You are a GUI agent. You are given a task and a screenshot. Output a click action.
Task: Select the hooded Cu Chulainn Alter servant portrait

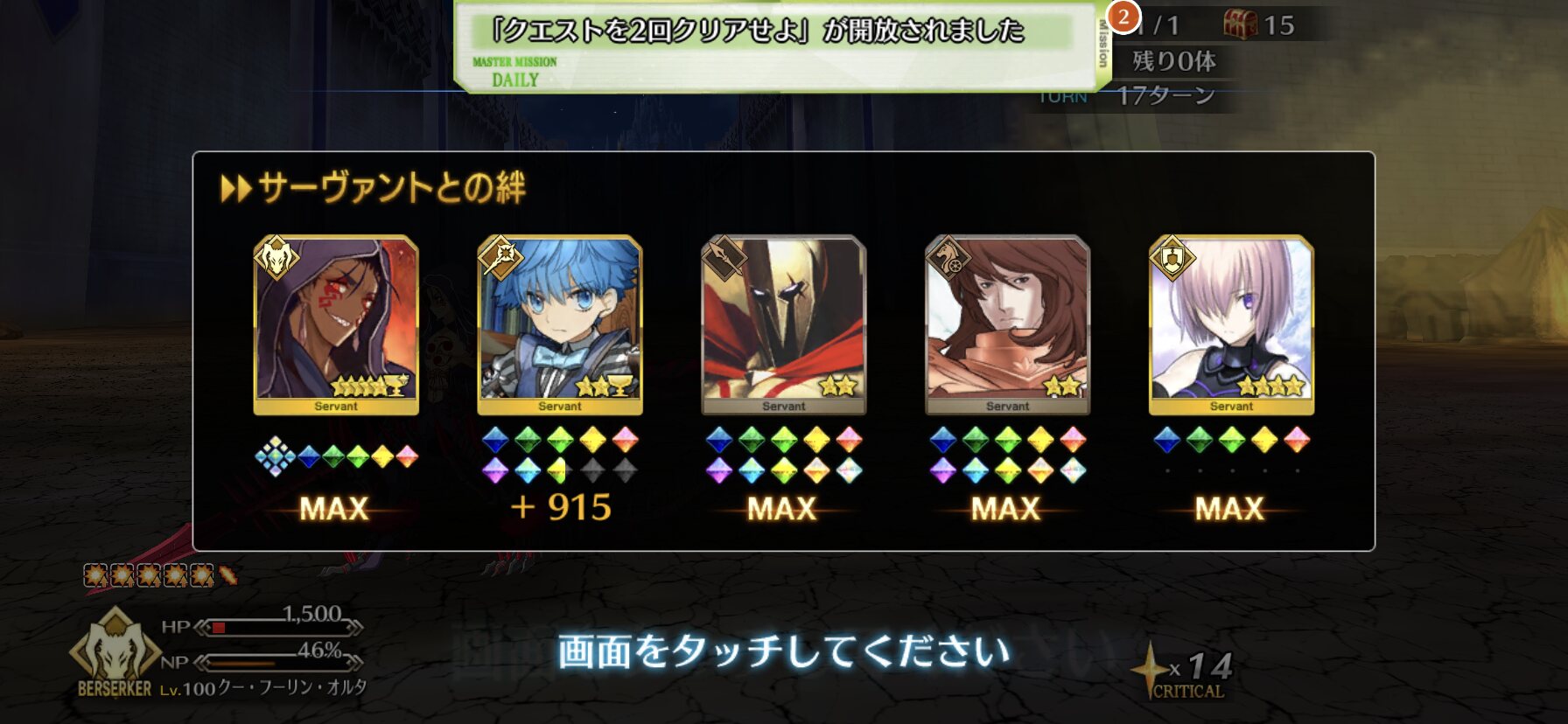(336, 324)
